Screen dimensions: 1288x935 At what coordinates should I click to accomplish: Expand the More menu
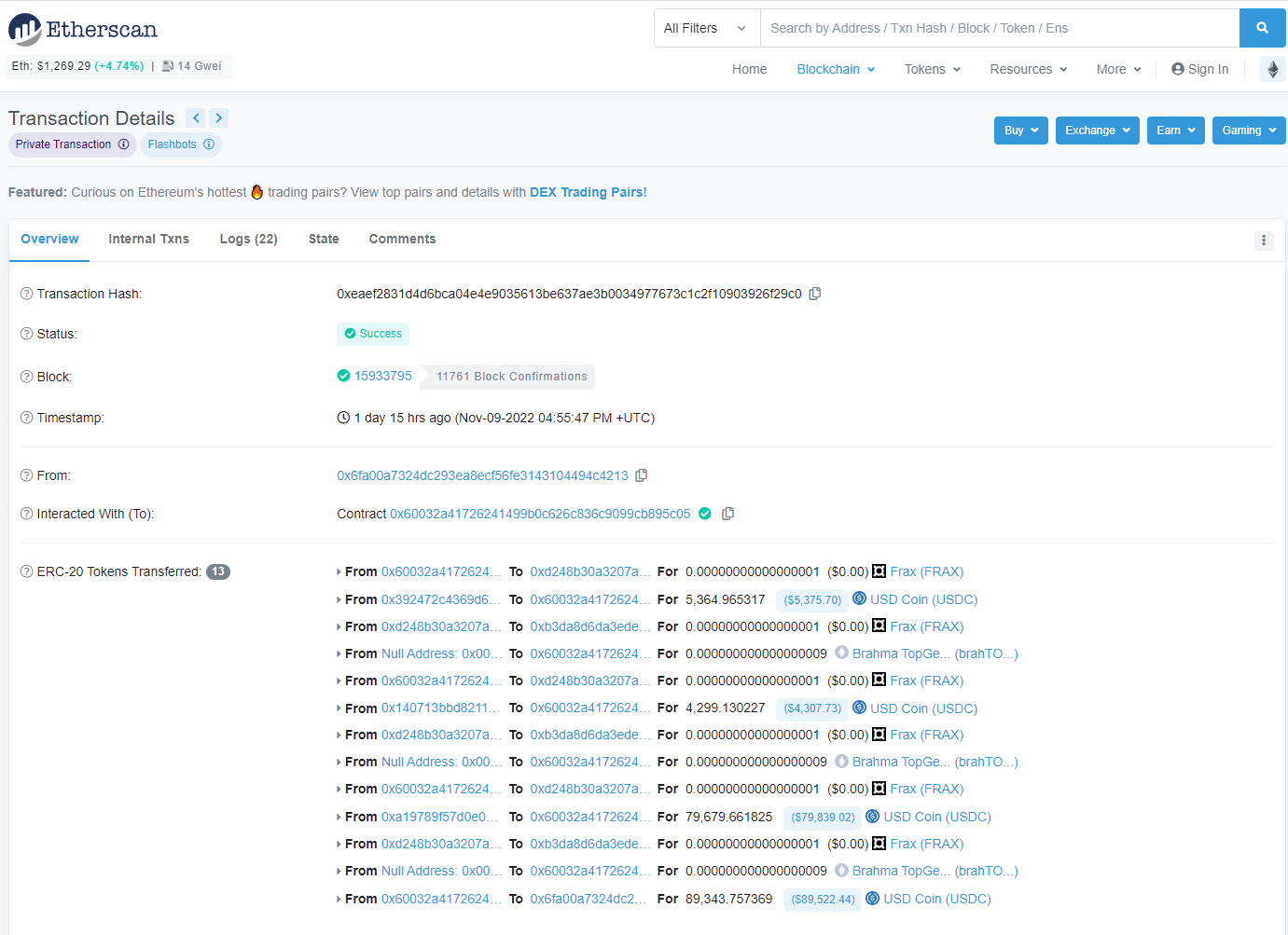(x=1119, y=69)
